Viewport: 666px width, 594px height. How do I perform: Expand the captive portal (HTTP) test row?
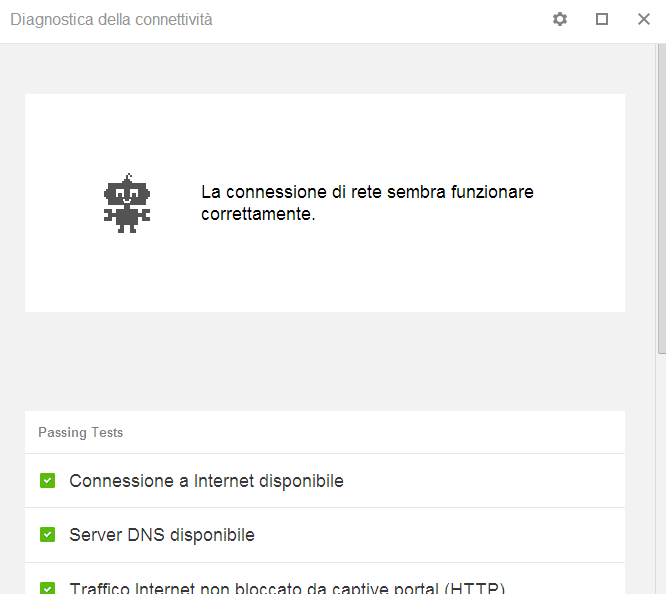point(287,588)
